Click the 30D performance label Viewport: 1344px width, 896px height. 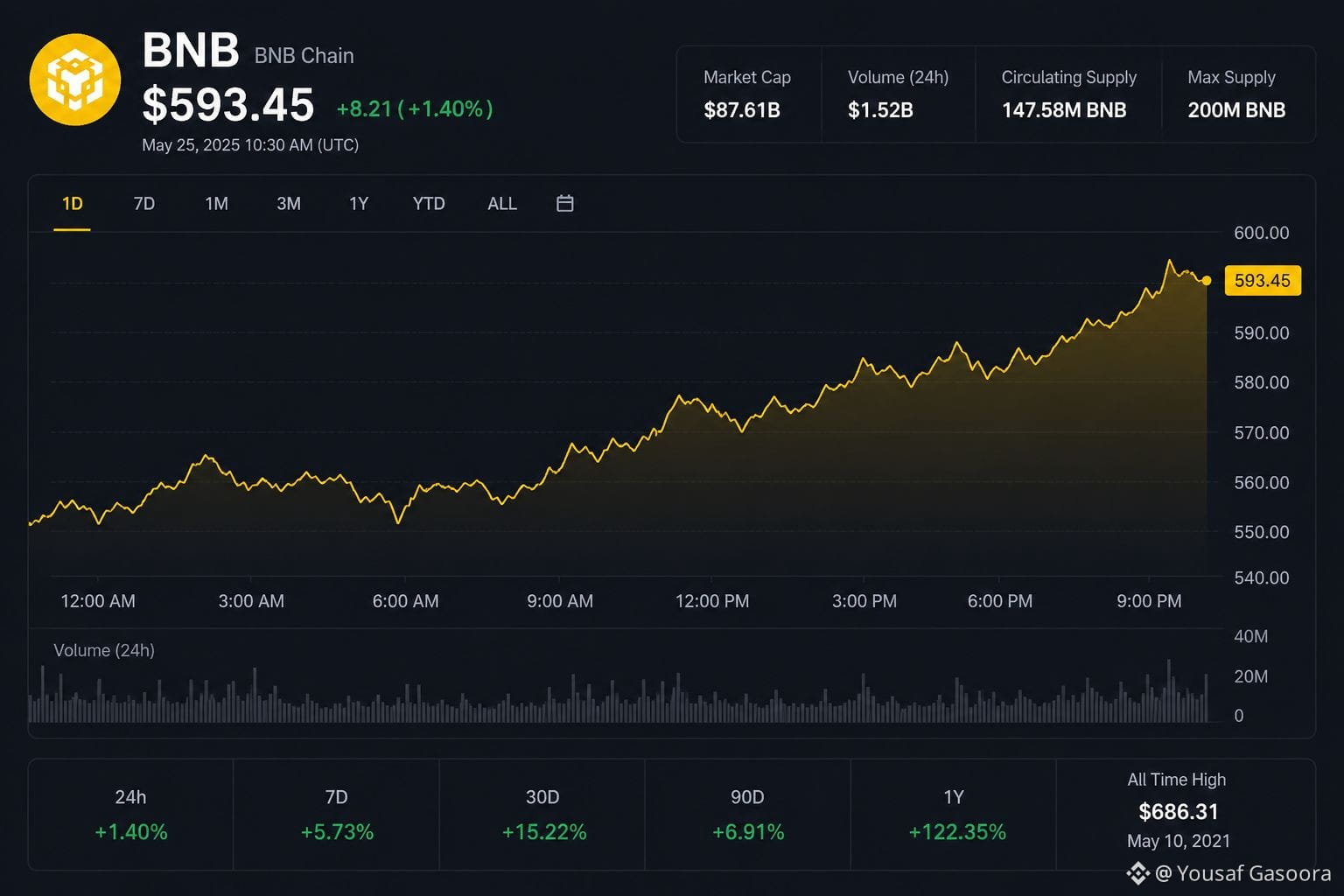tap(542, 797)
